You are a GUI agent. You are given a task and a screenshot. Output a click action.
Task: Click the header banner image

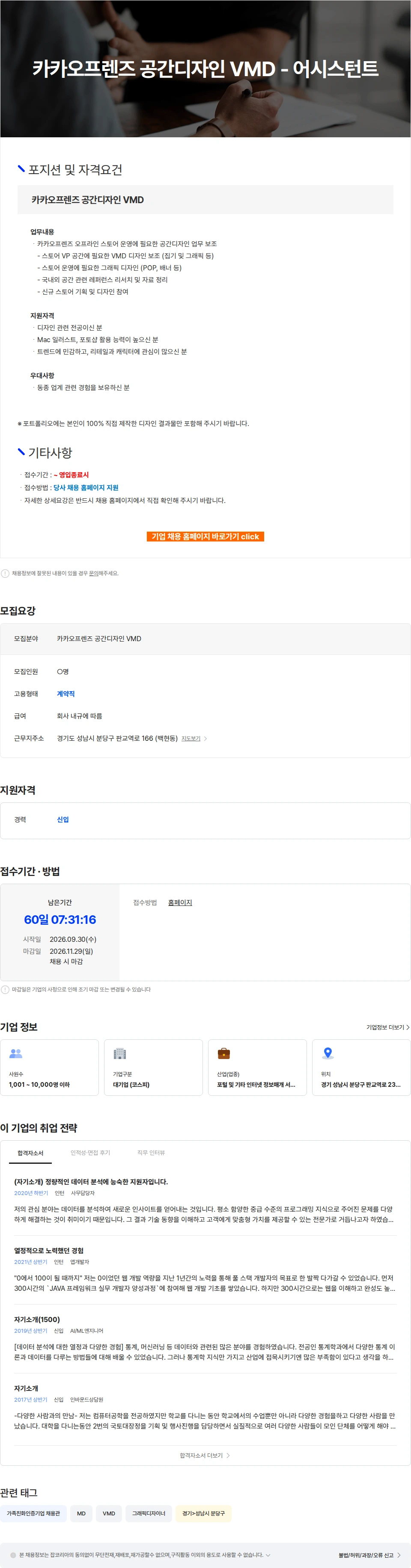point(205,69)
